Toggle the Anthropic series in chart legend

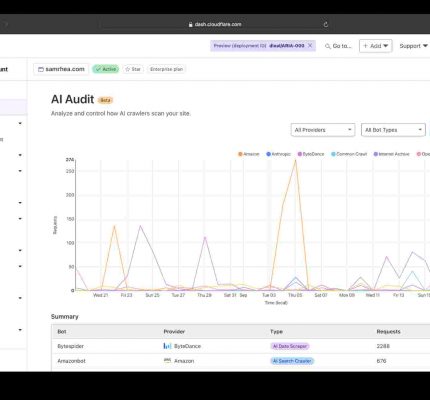coord(278,154)
